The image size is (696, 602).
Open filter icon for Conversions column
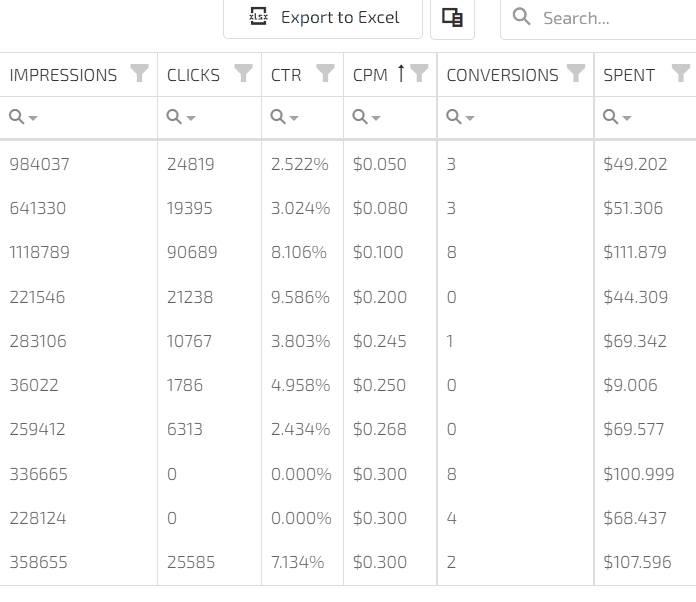pos(576,73)
